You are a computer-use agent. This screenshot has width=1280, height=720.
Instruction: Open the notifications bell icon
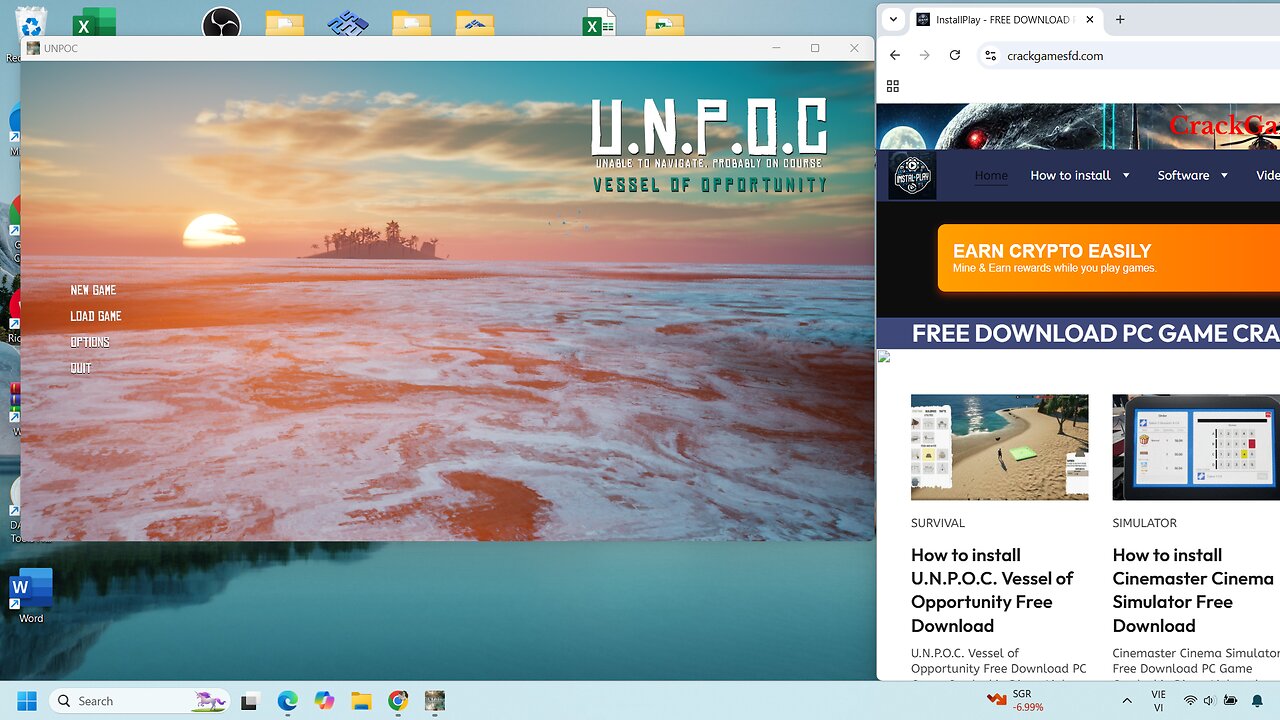[1258, 701]
